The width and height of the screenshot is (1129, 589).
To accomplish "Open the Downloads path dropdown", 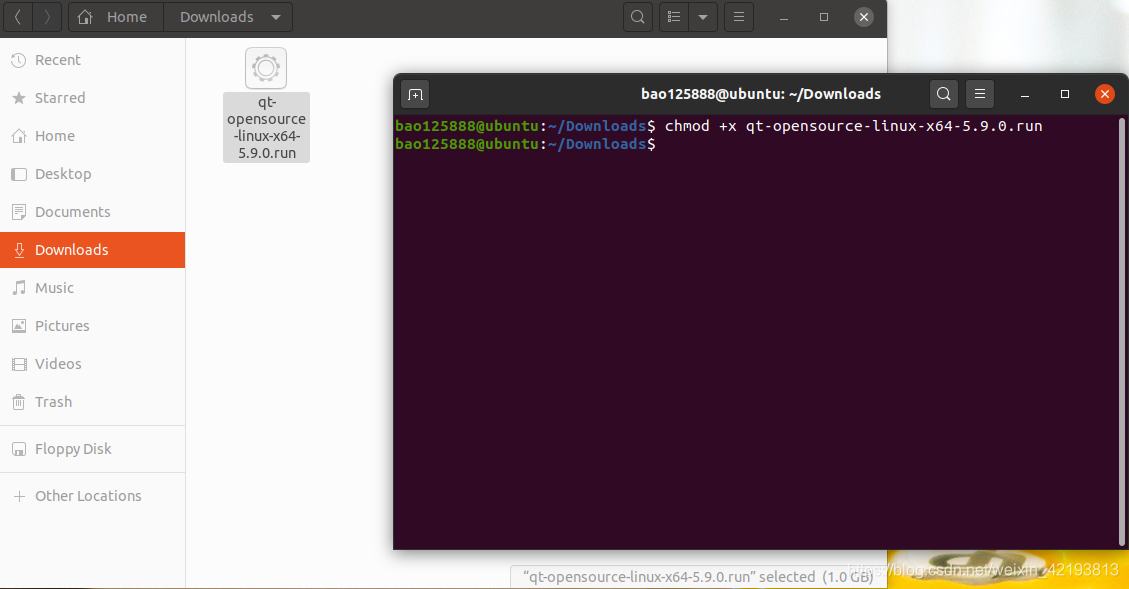I will [276, 17].
